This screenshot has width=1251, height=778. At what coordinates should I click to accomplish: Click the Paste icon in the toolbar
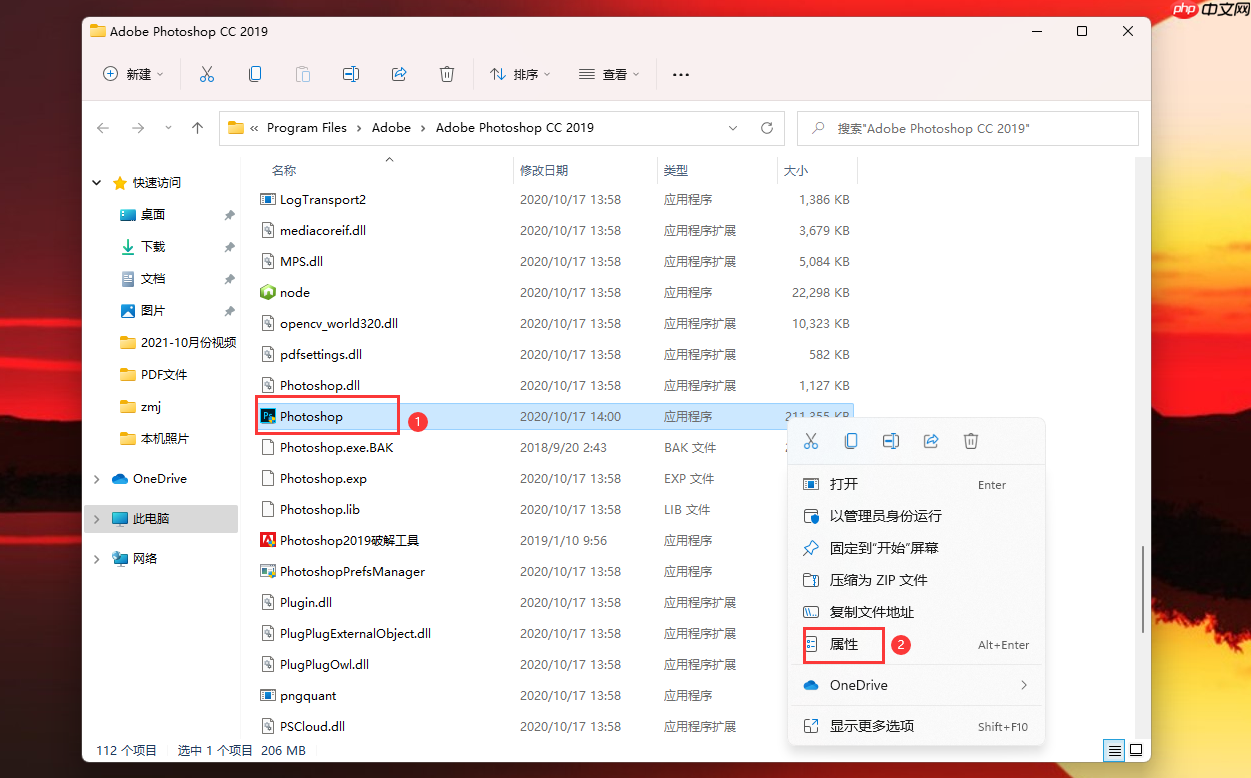[303, 74]
